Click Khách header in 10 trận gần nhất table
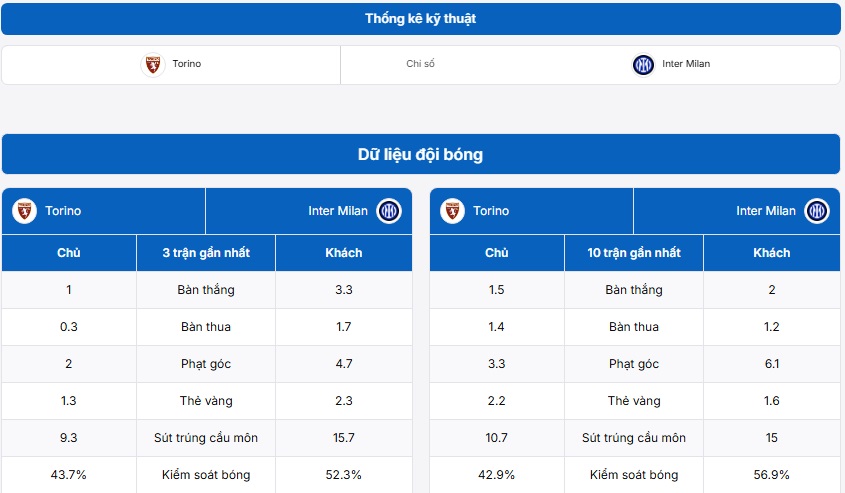This screenshot has height=493, width=845. 772,253
